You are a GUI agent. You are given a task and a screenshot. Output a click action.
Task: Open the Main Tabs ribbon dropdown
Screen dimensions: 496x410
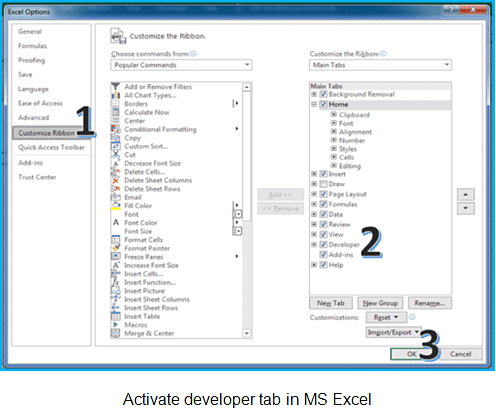[x=380, y=65]
